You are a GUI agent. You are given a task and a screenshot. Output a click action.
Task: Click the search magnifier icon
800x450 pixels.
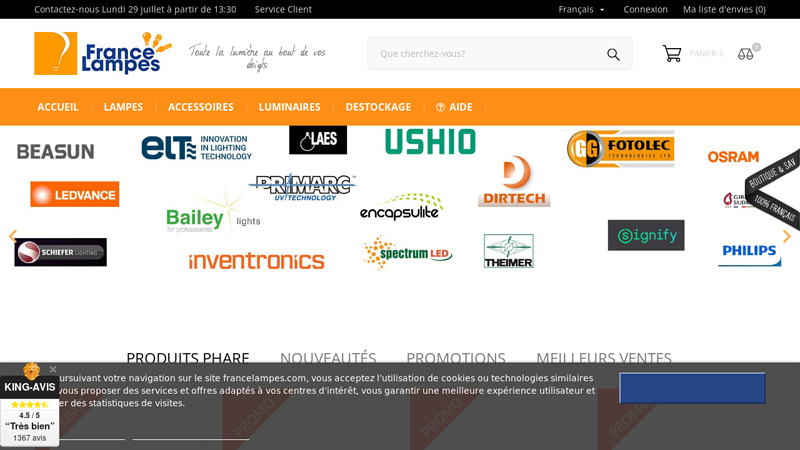[x=613, y=54]
